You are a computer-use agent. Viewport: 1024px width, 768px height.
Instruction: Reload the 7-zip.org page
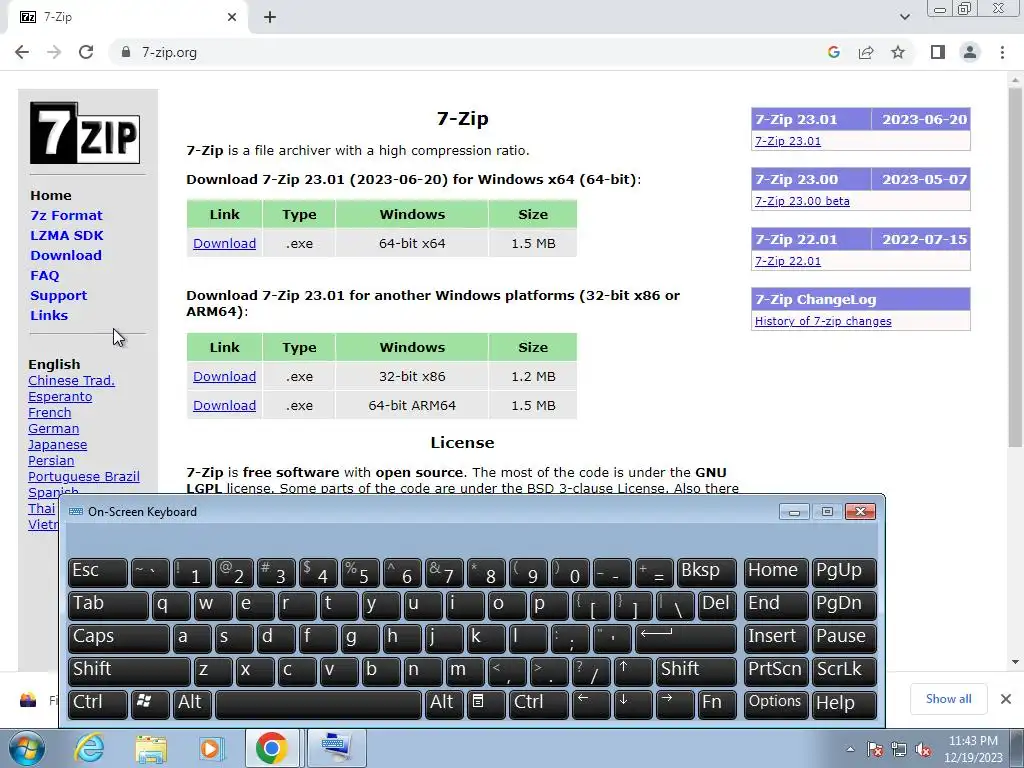tap(86, 52)
